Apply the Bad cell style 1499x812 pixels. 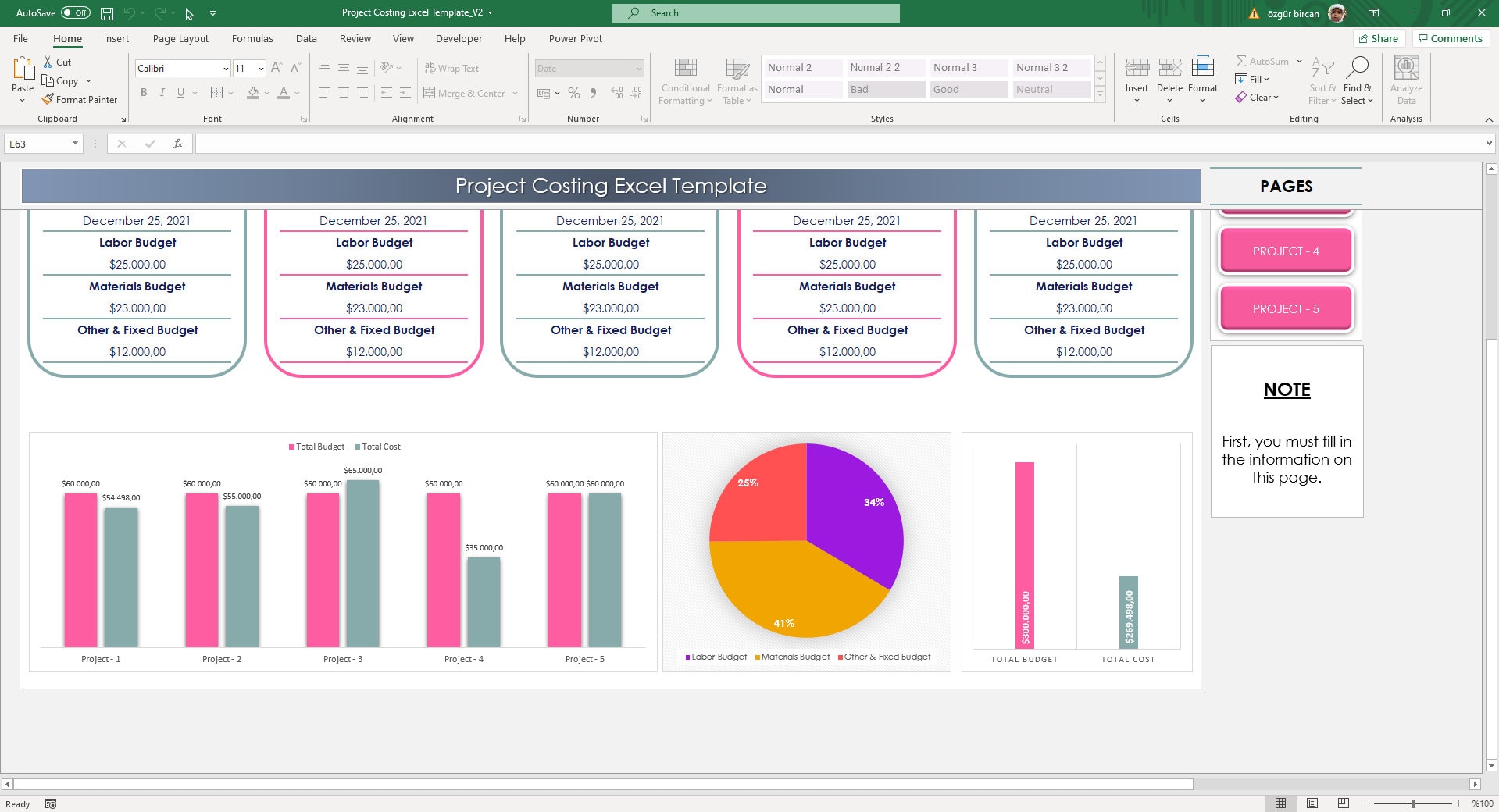click(x=886, y=89)
